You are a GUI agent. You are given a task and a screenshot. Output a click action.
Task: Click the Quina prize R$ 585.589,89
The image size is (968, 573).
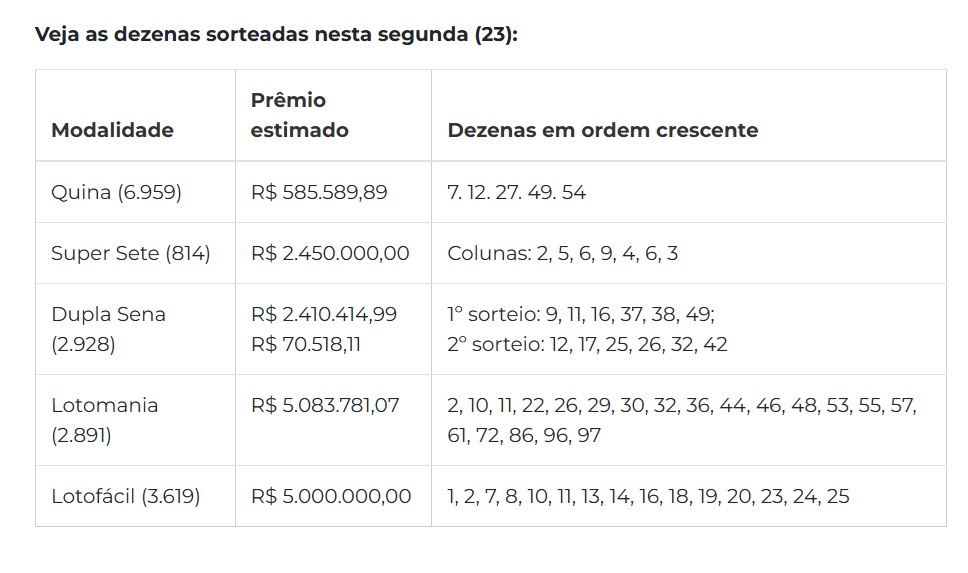click(319, 192)
